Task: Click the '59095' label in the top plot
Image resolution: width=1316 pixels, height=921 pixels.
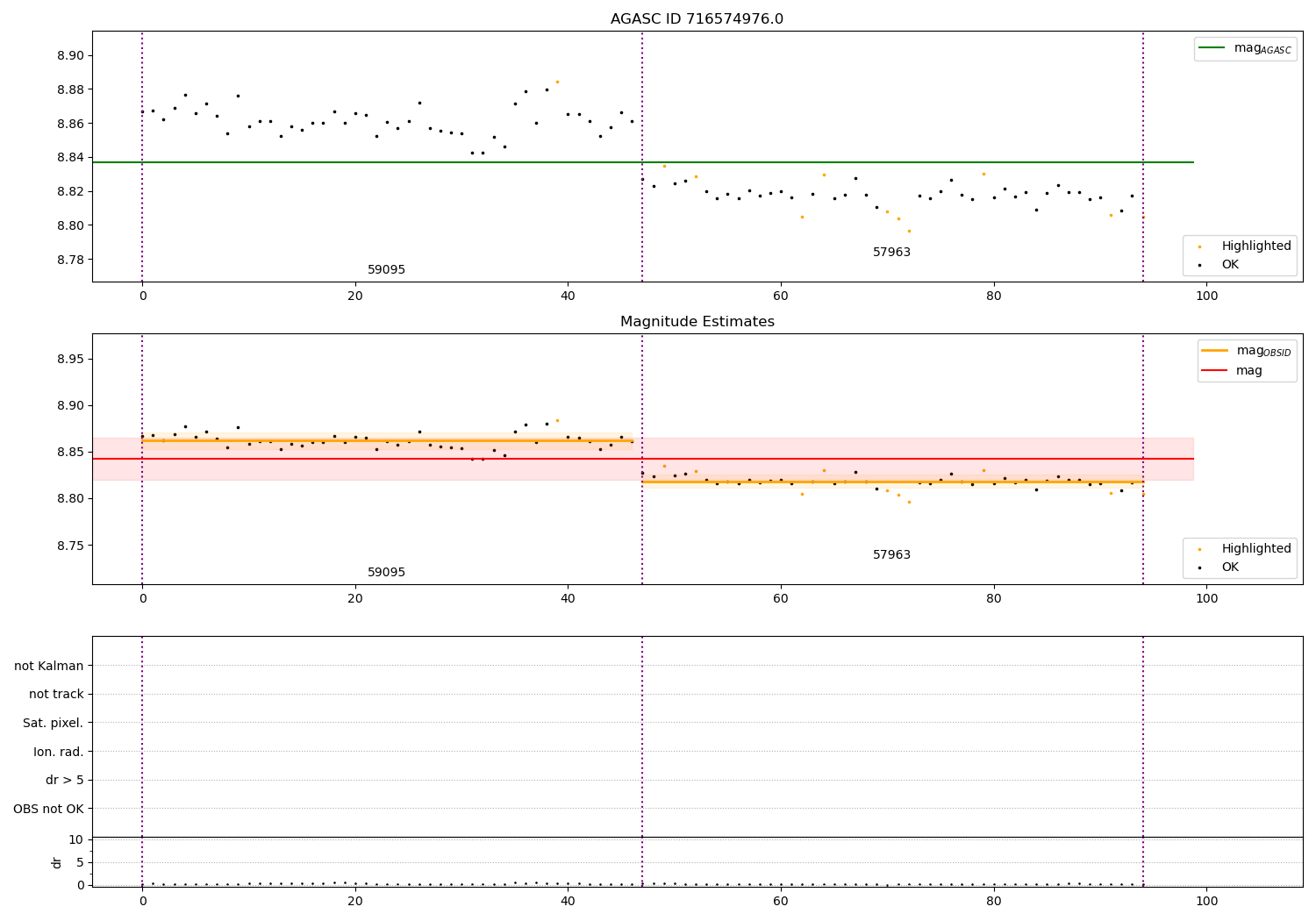Action: (386, 270)
